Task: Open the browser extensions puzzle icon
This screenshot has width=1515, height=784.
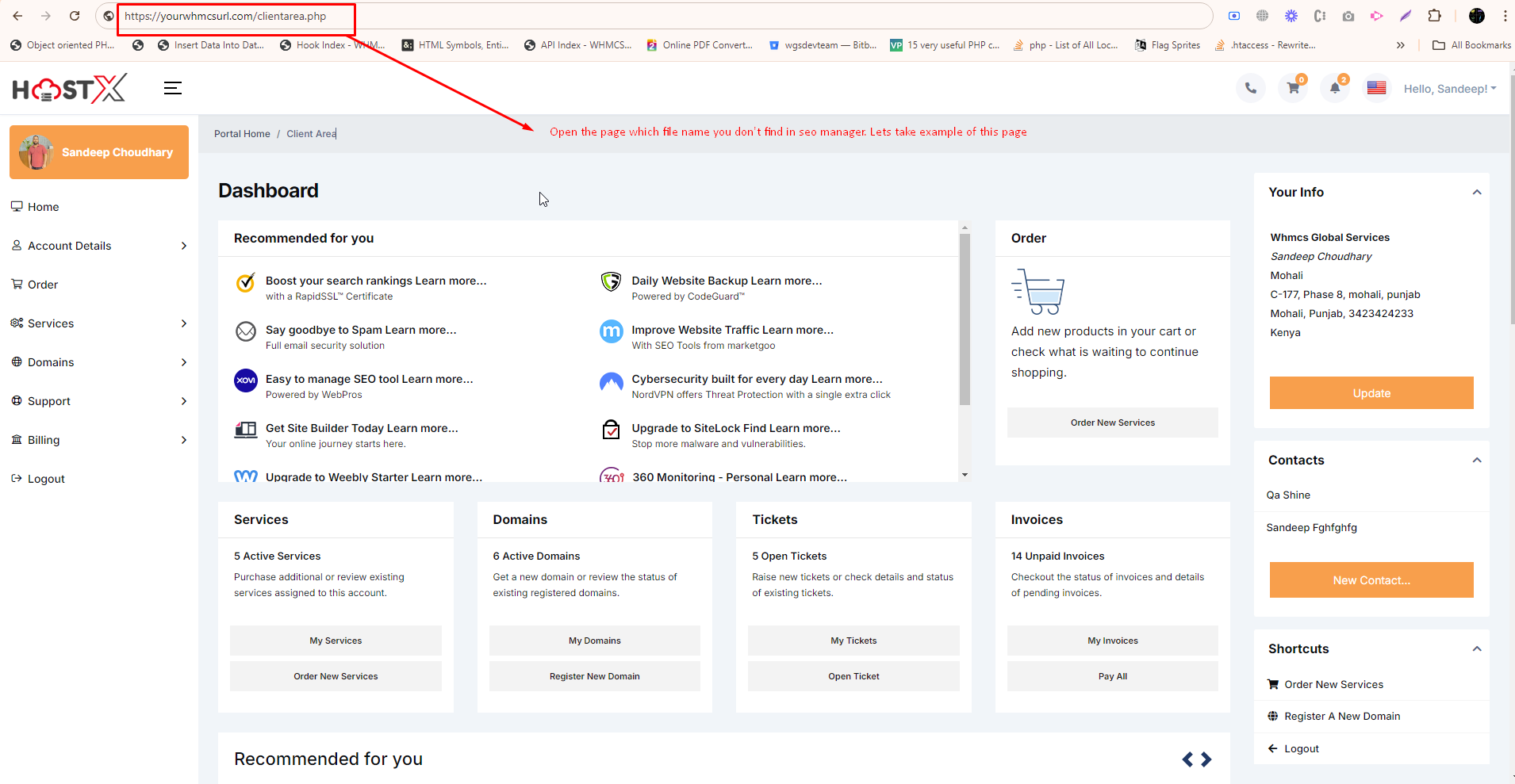Action: click(1434, 16)
